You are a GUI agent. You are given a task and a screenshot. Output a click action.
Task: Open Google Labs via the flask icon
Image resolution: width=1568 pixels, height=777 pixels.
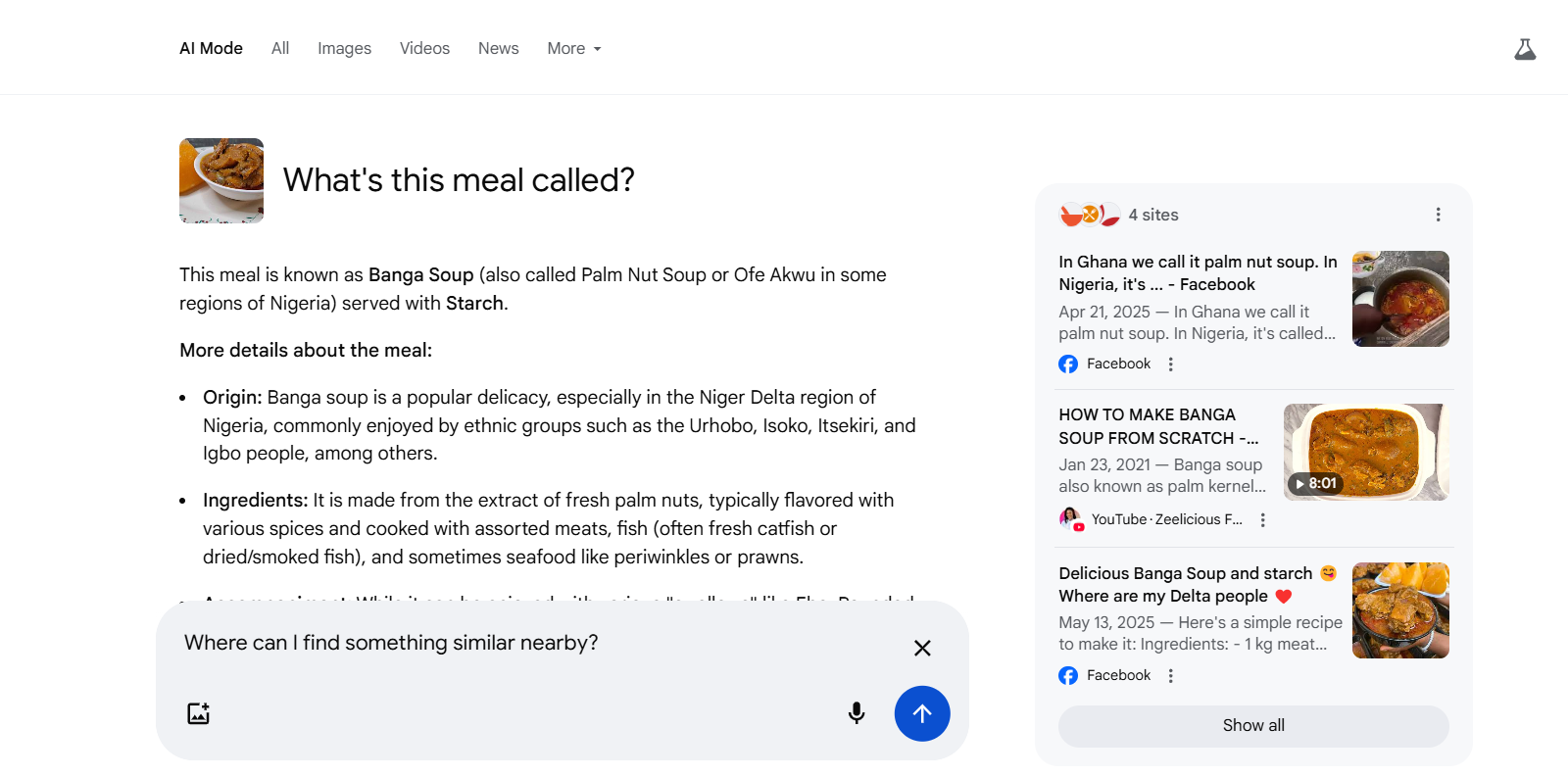click(x=1525, y=49)
